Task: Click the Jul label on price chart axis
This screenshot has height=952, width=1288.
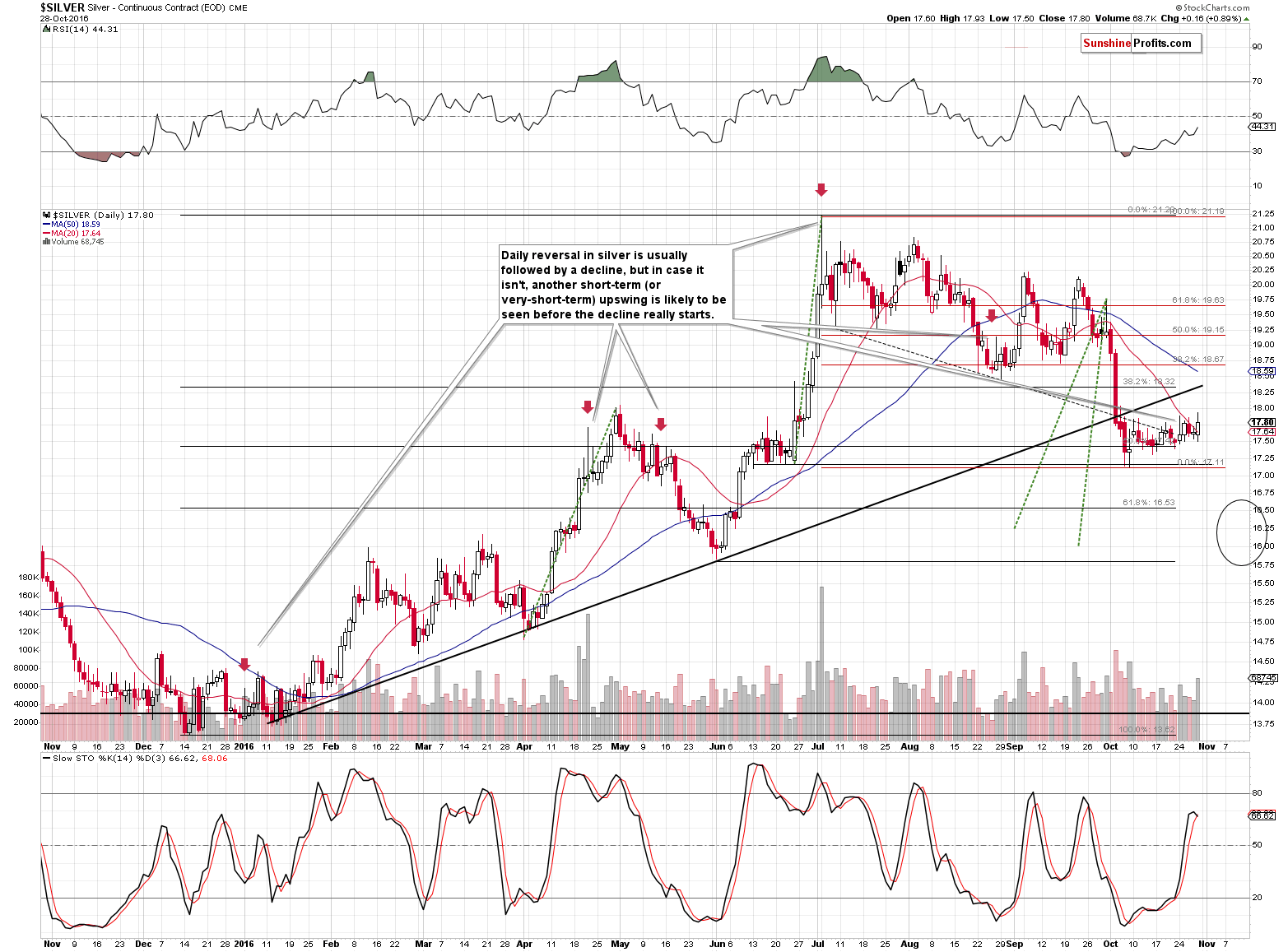Action: [x=817, y=746]
